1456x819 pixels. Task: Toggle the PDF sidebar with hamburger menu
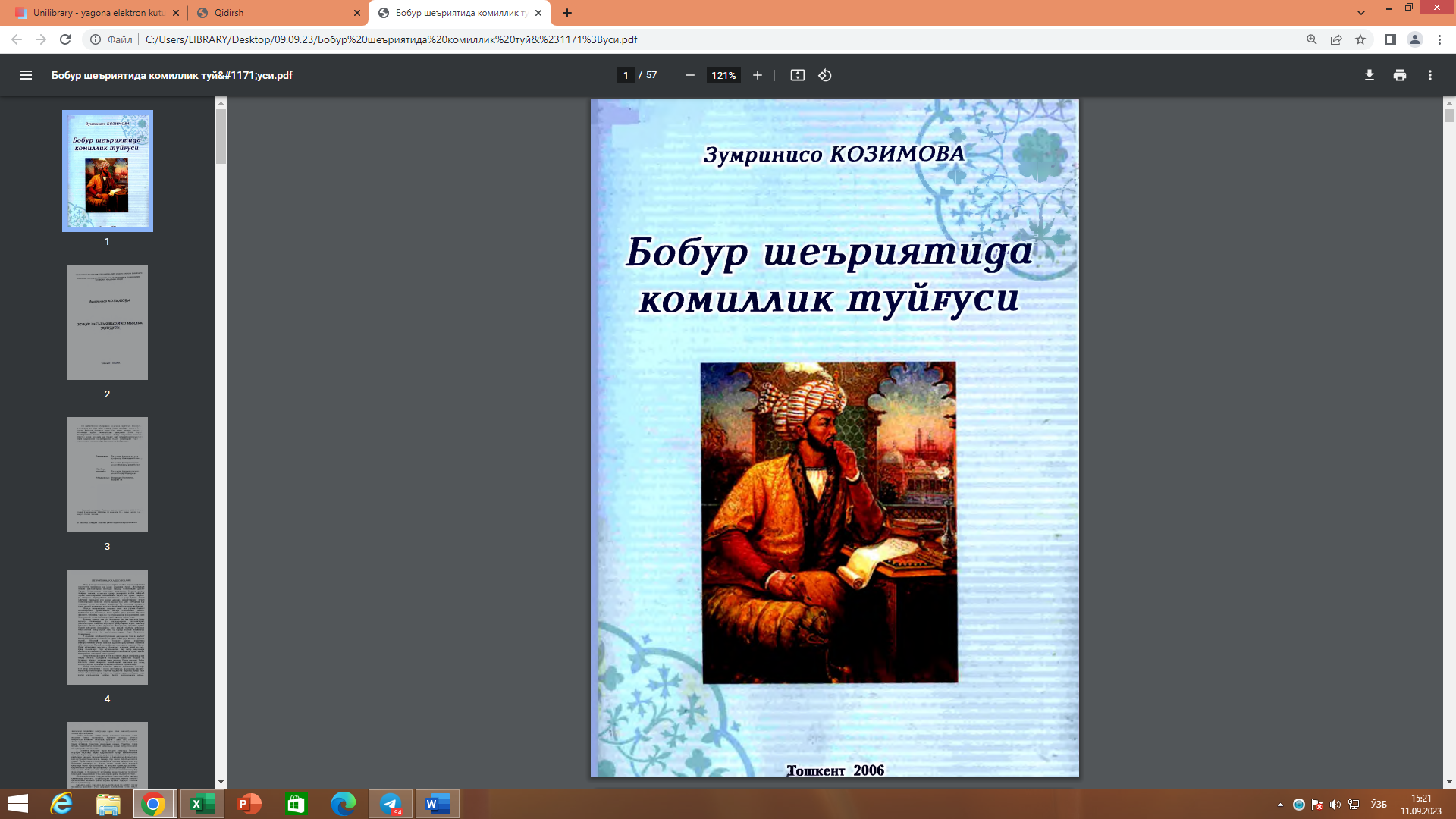click(26, 75)
